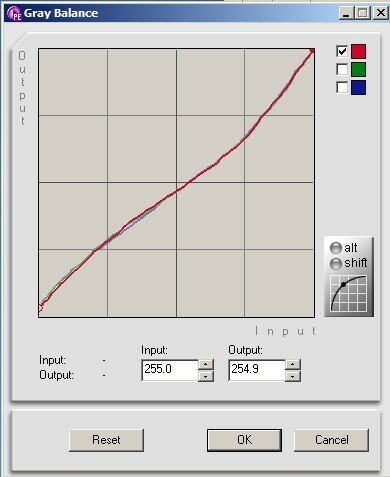
Task: Click the Cancel button
Action: [x=332, y=440]
